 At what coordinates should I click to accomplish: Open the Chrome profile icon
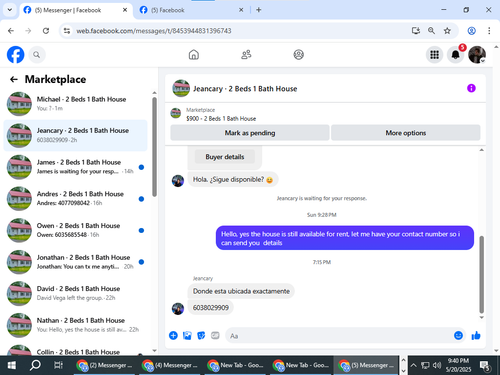point(471,31)
